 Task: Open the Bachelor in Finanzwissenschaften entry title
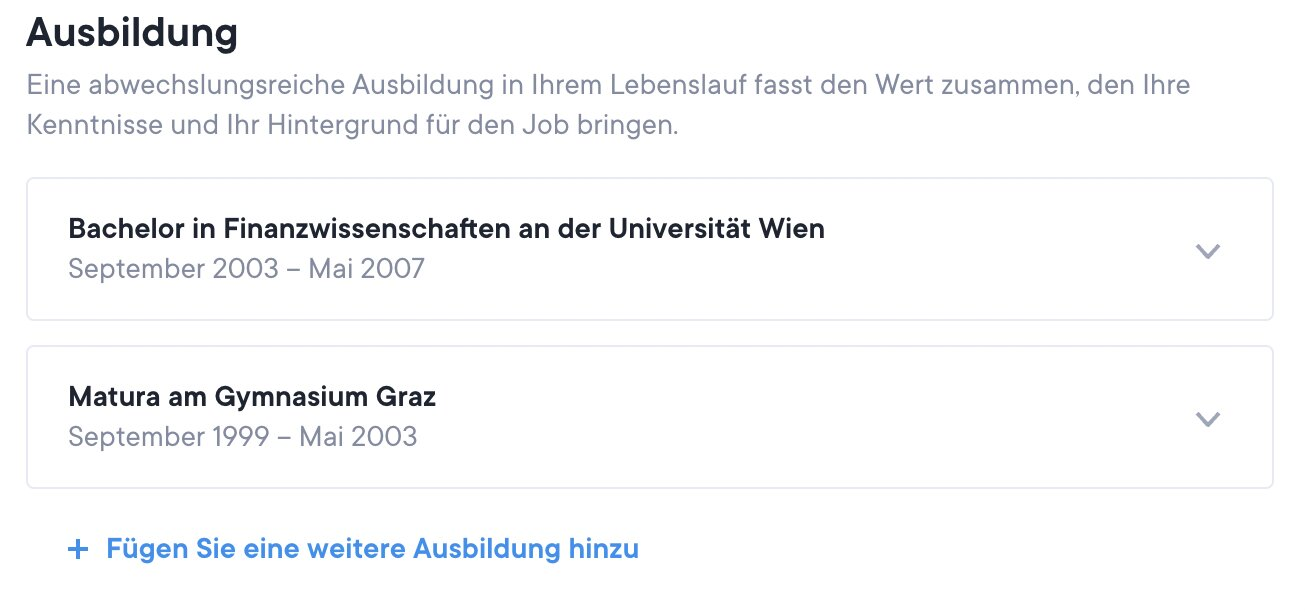pyautogui.click(x=446, y=229)
